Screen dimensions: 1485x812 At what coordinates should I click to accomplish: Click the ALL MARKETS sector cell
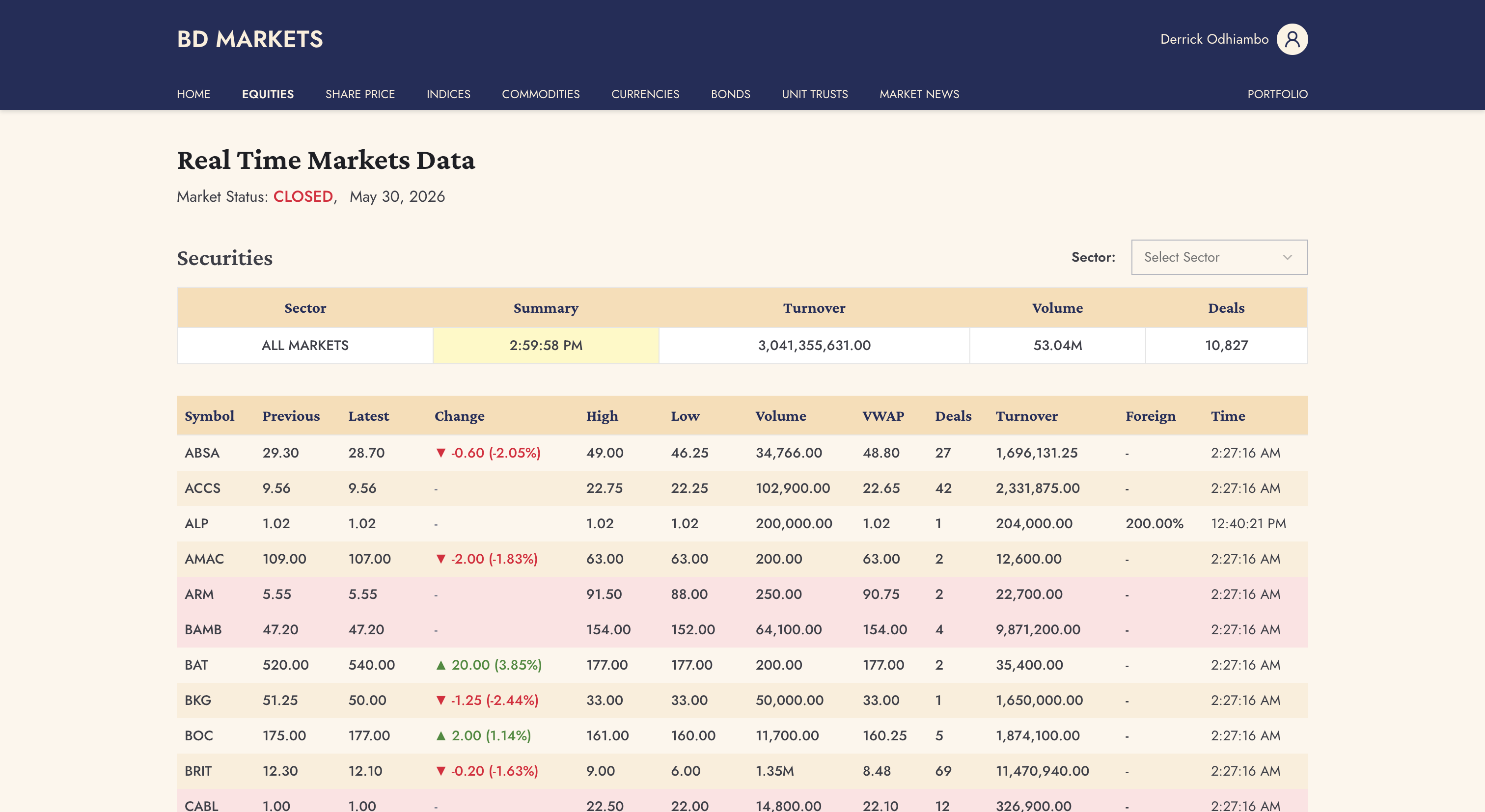point(305,345)
